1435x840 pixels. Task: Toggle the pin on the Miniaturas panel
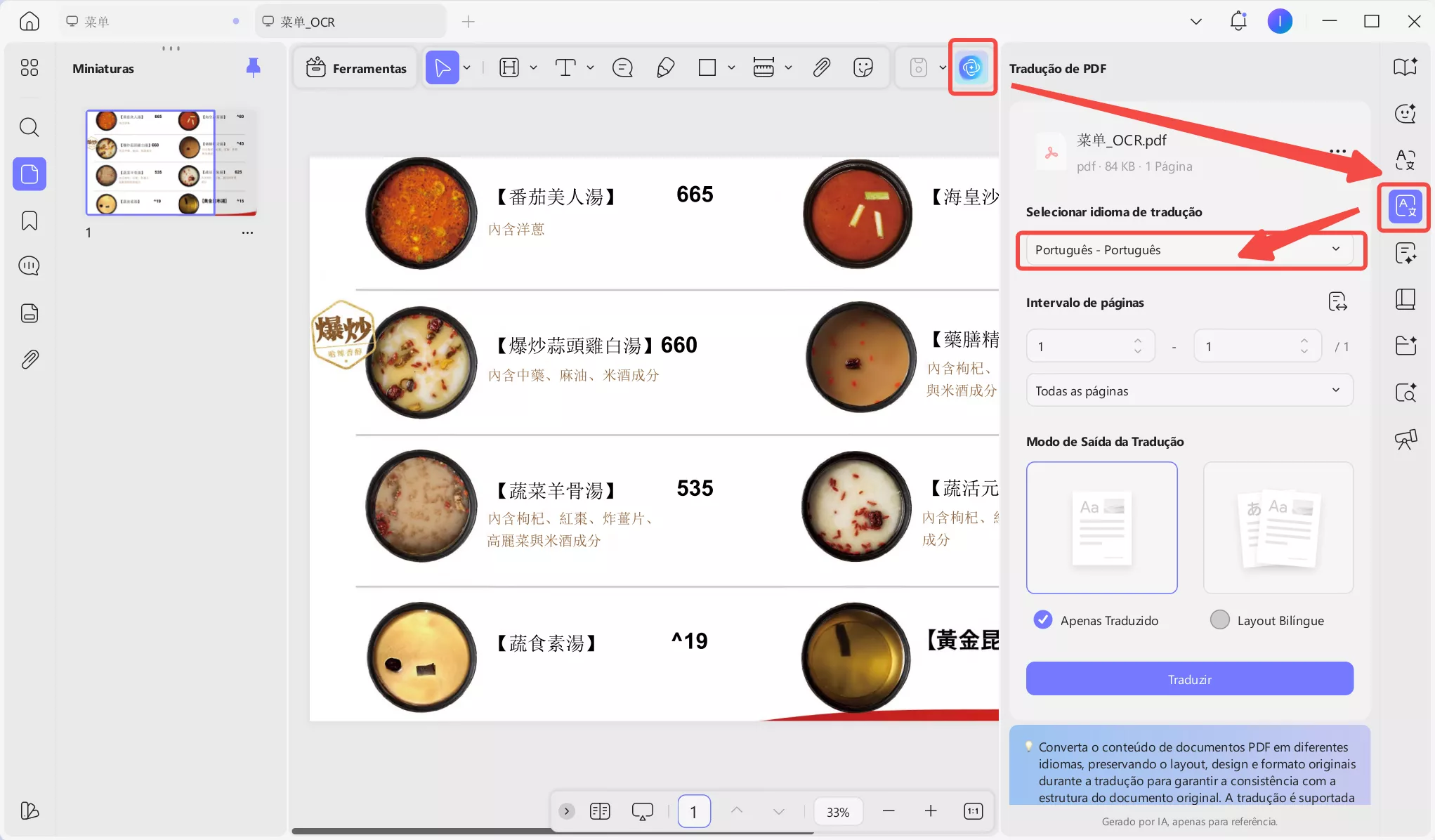tap(253, 67)
